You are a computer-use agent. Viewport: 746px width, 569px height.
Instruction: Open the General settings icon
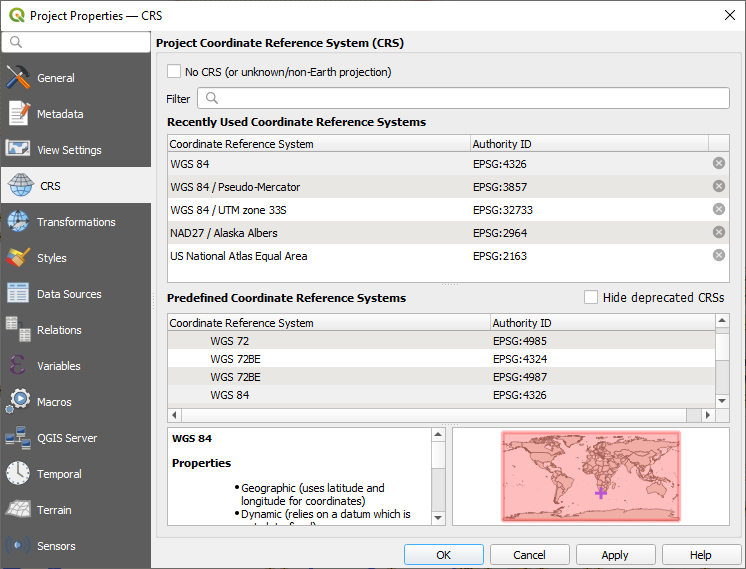pyautogui.click(x=18, y=78)
